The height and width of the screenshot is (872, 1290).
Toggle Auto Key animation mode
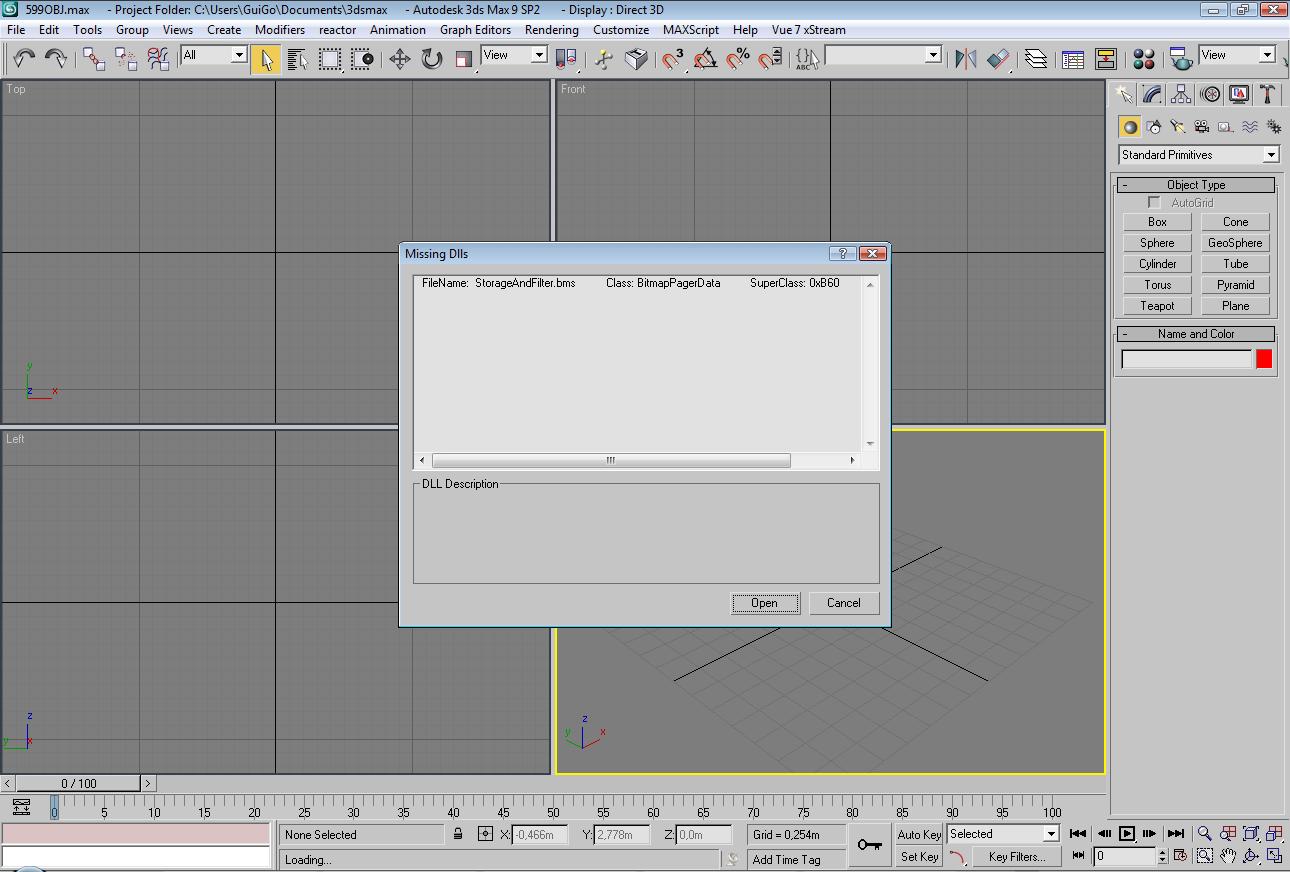[x=919, y=835]
